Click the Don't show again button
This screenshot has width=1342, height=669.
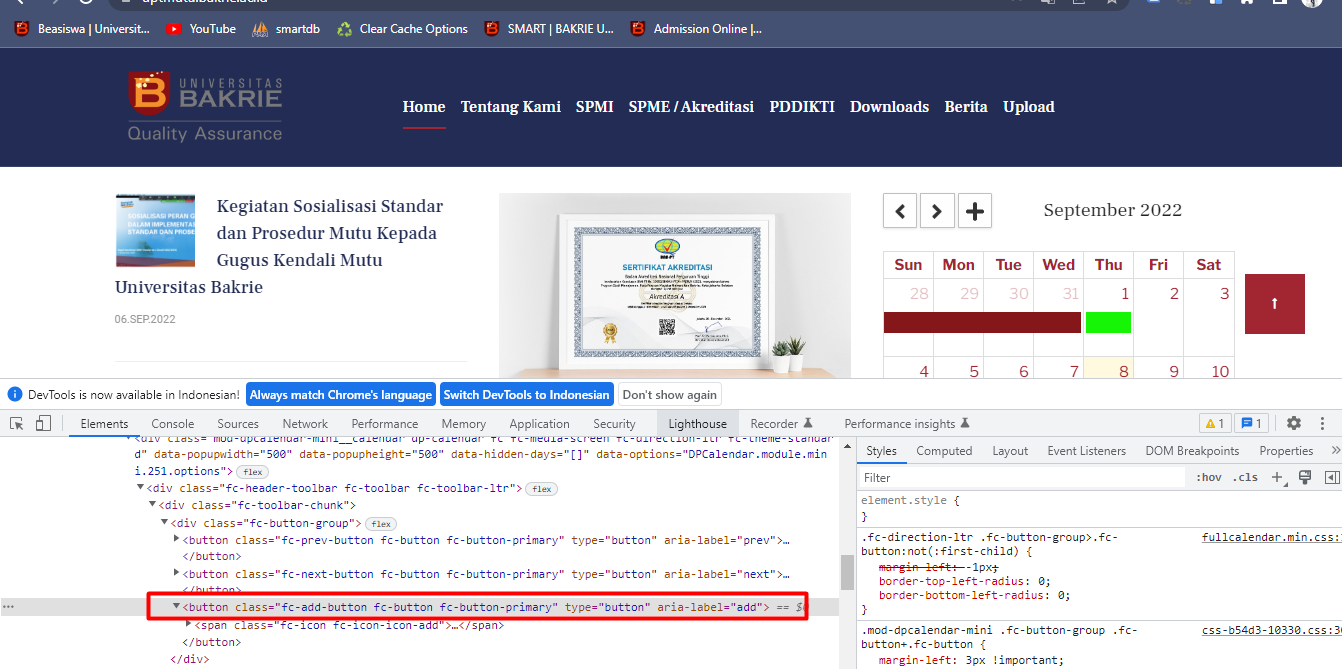pos(669,394)
